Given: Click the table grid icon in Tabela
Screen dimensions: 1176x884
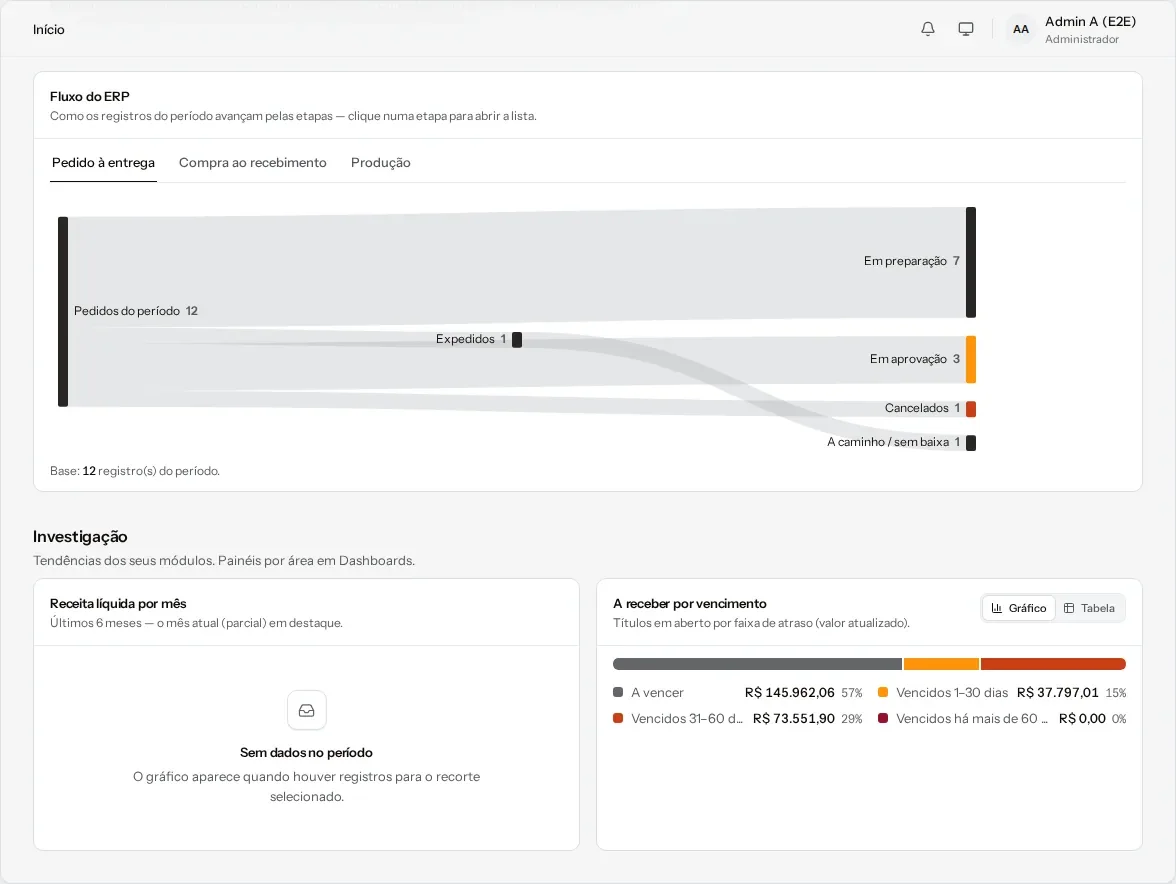Looking at the screenshot, I should point(1069,608).
